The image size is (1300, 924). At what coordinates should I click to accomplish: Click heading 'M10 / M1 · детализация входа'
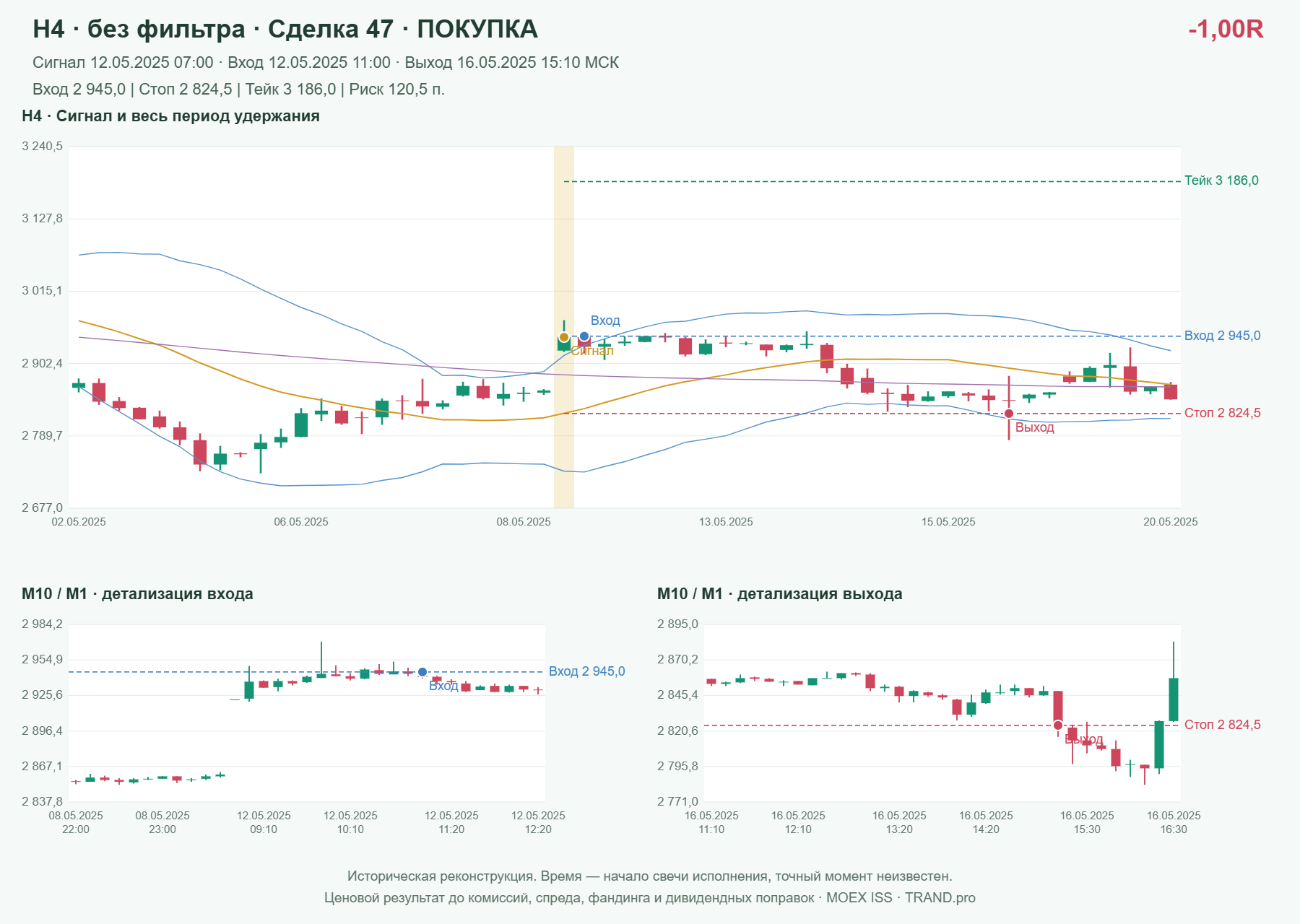tap(137, 594)
